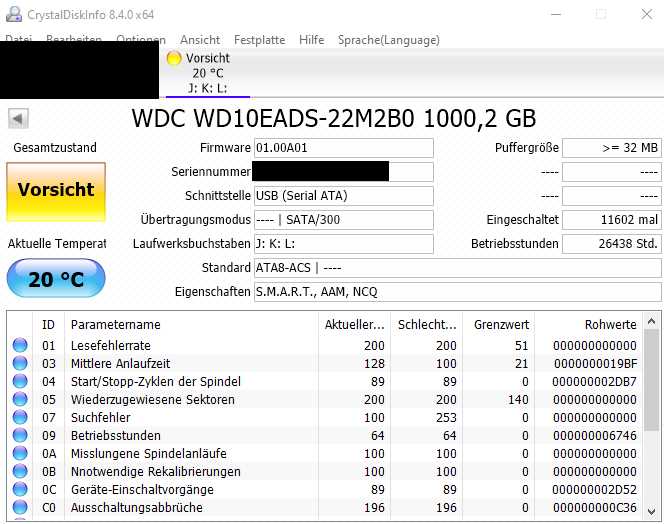Viewport: 664px width, 524px height.
Task: Click the SMART list vertical scrollbar thumb
Action: point(651,380)
